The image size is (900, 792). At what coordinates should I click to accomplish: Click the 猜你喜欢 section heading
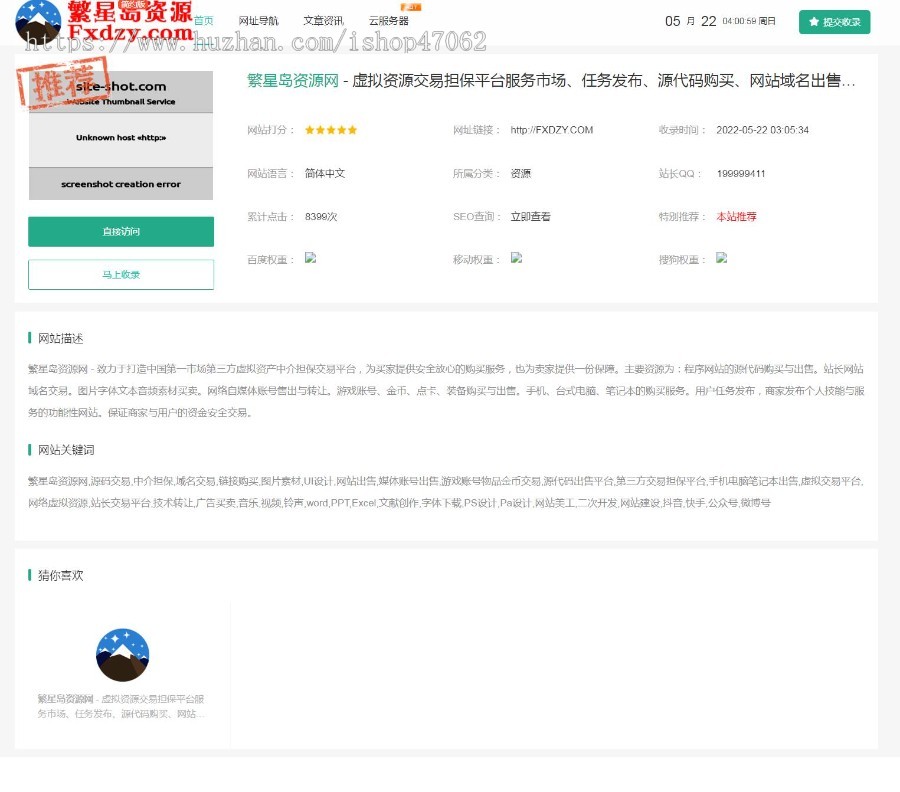pos(60,575)
